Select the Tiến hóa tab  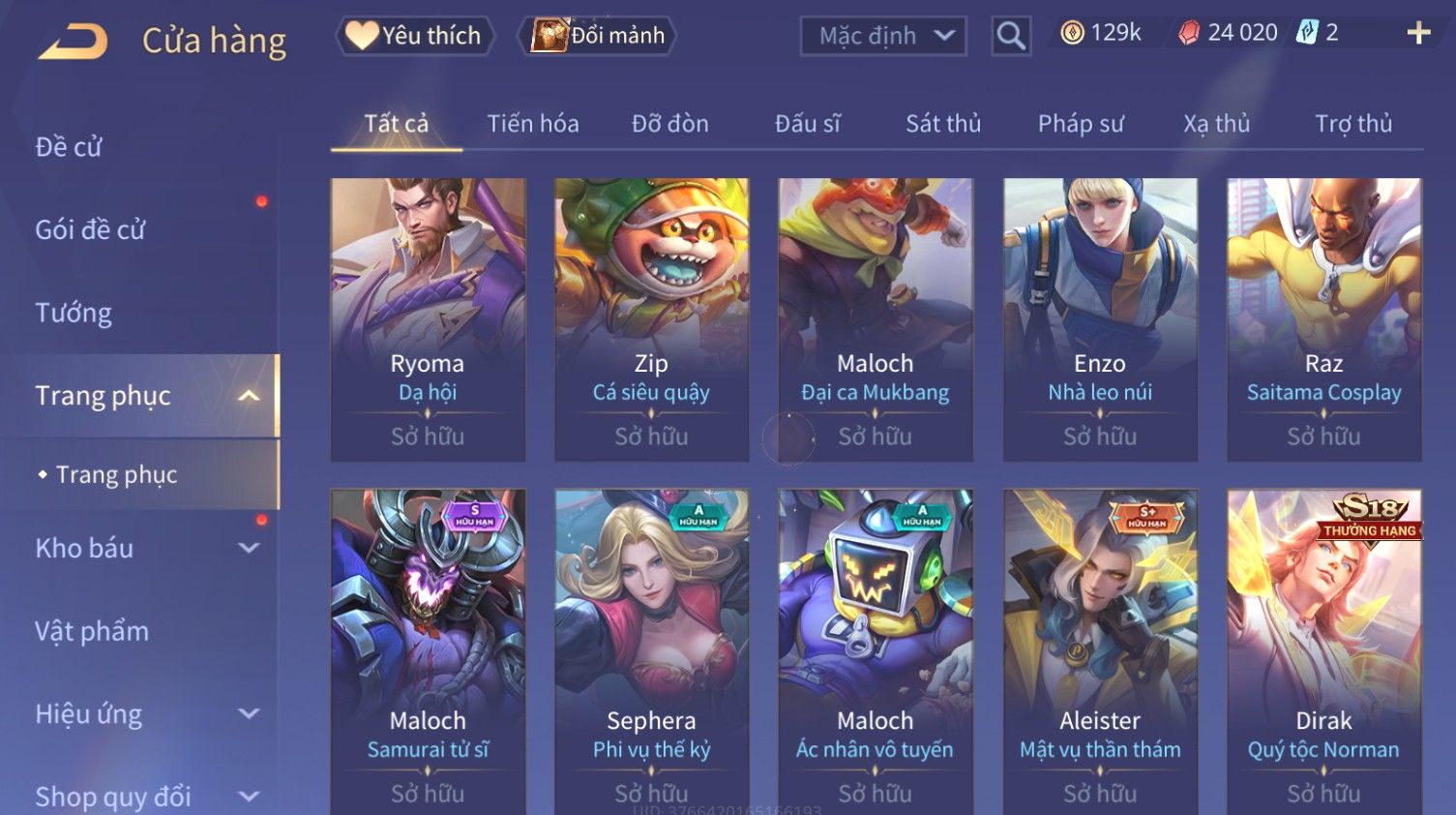[533, 124]
